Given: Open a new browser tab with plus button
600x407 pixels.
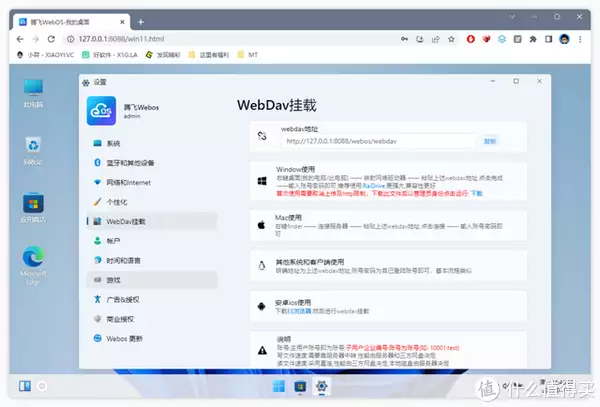Looking at the screenshot, I should (141, 22).
